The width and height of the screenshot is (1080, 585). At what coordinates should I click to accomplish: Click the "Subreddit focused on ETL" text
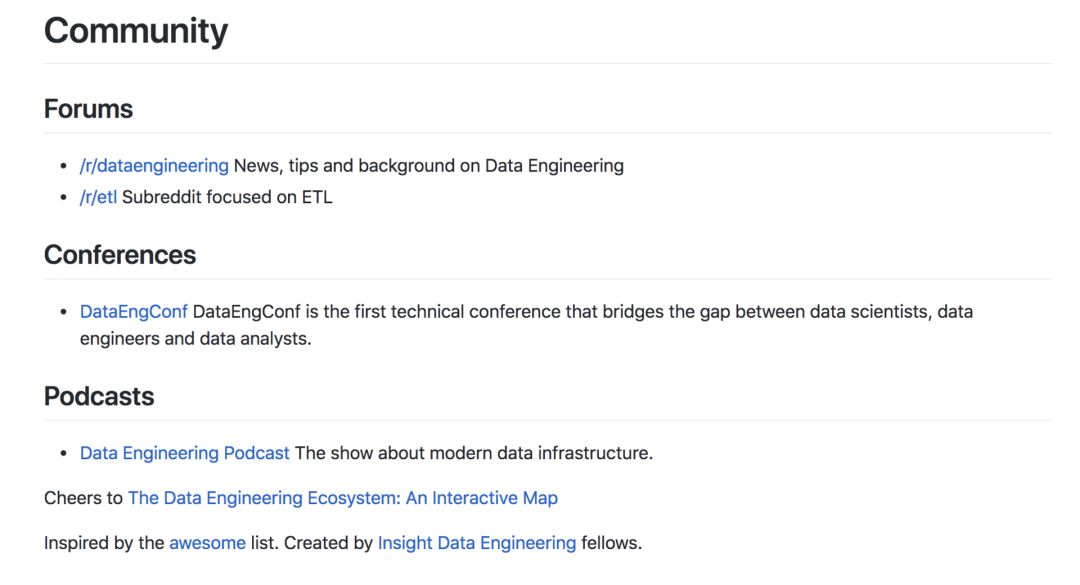pos(227,197)
